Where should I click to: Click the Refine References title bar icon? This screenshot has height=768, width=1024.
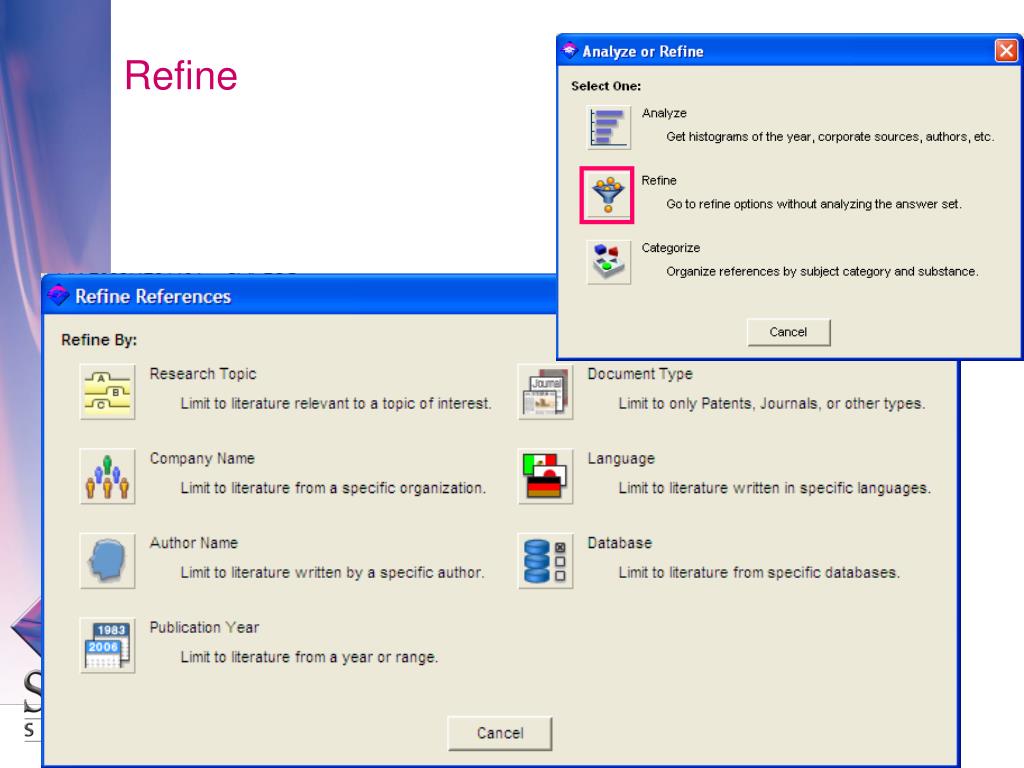tap(58, 296)
